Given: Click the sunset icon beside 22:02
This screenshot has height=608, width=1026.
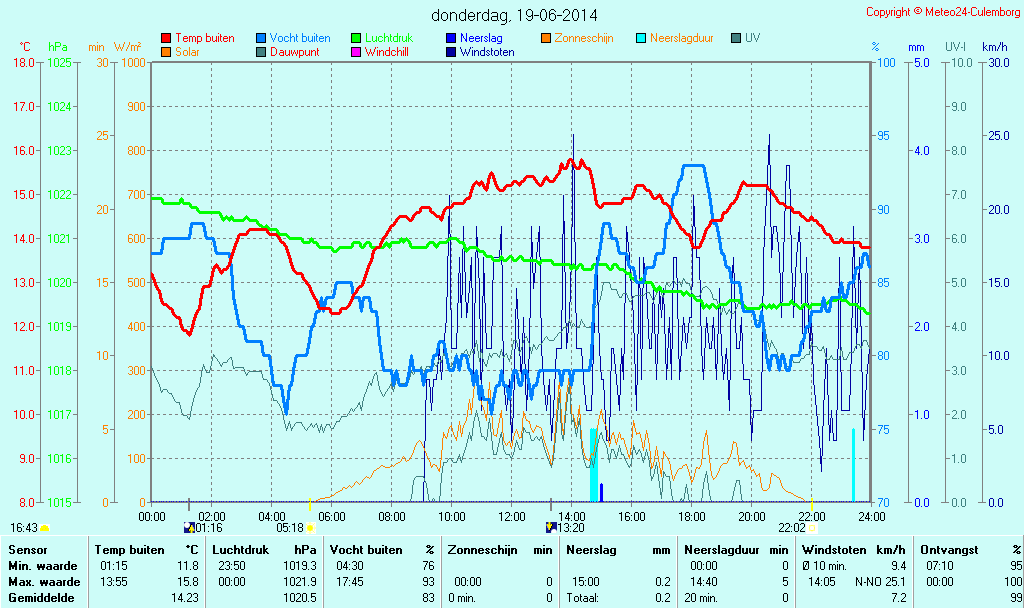Looking at the screenshot, I should coord(812,527).
